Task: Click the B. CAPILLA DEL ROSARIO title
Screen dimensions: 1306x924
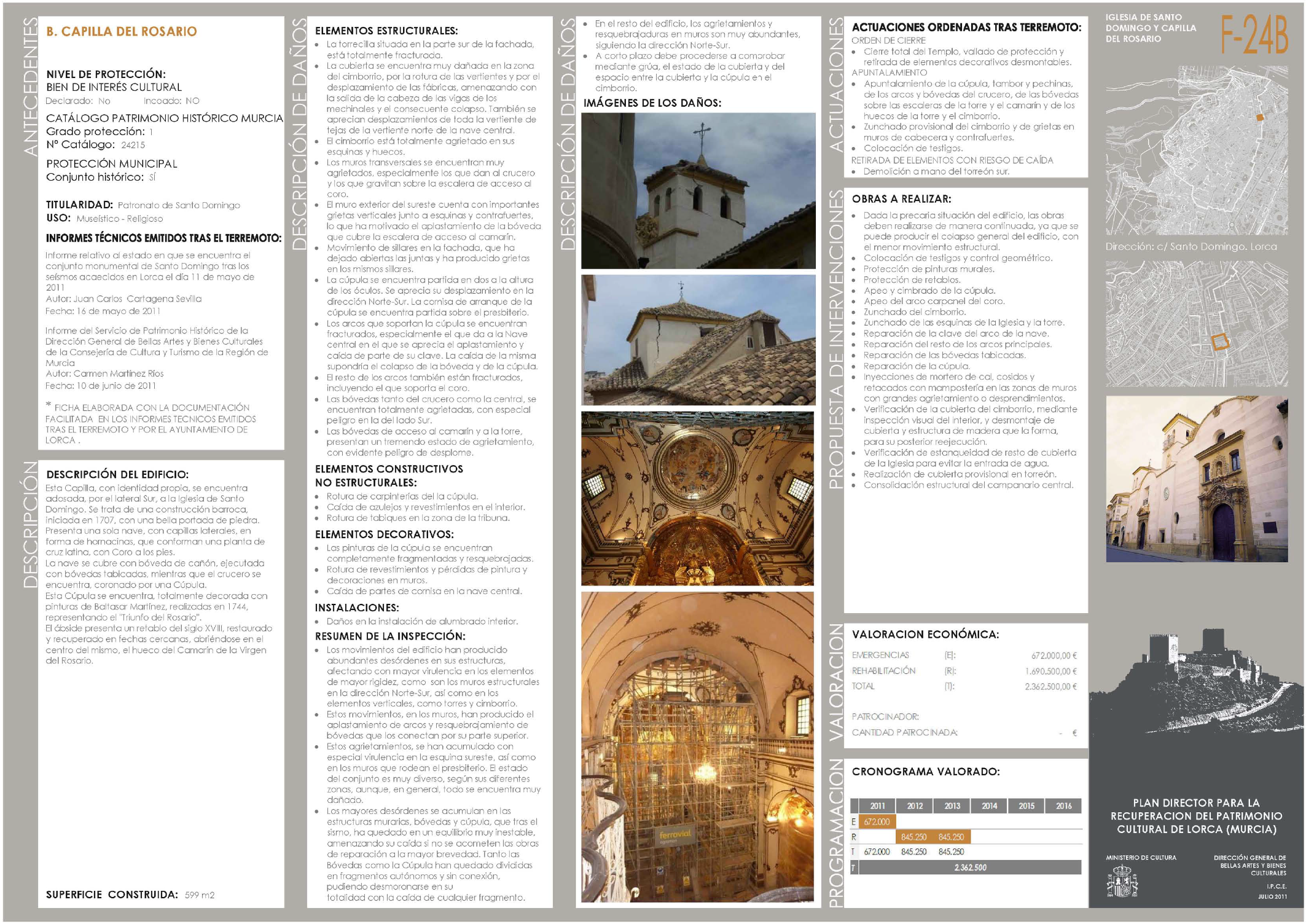Action: point(122,31)
